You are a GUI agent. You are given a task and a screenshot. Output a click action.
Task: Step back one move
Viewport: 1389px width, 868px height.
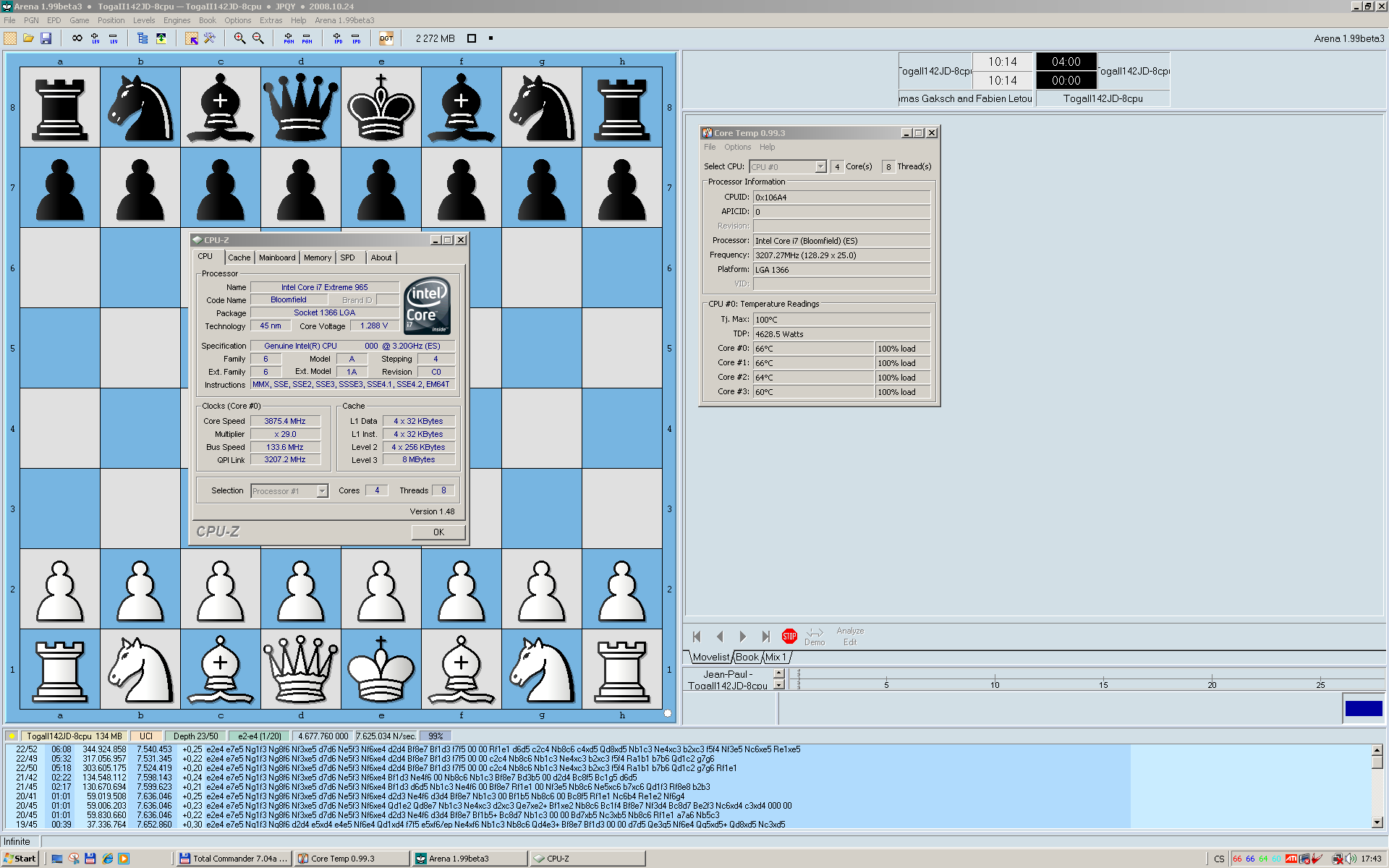[x=720, y=637]
